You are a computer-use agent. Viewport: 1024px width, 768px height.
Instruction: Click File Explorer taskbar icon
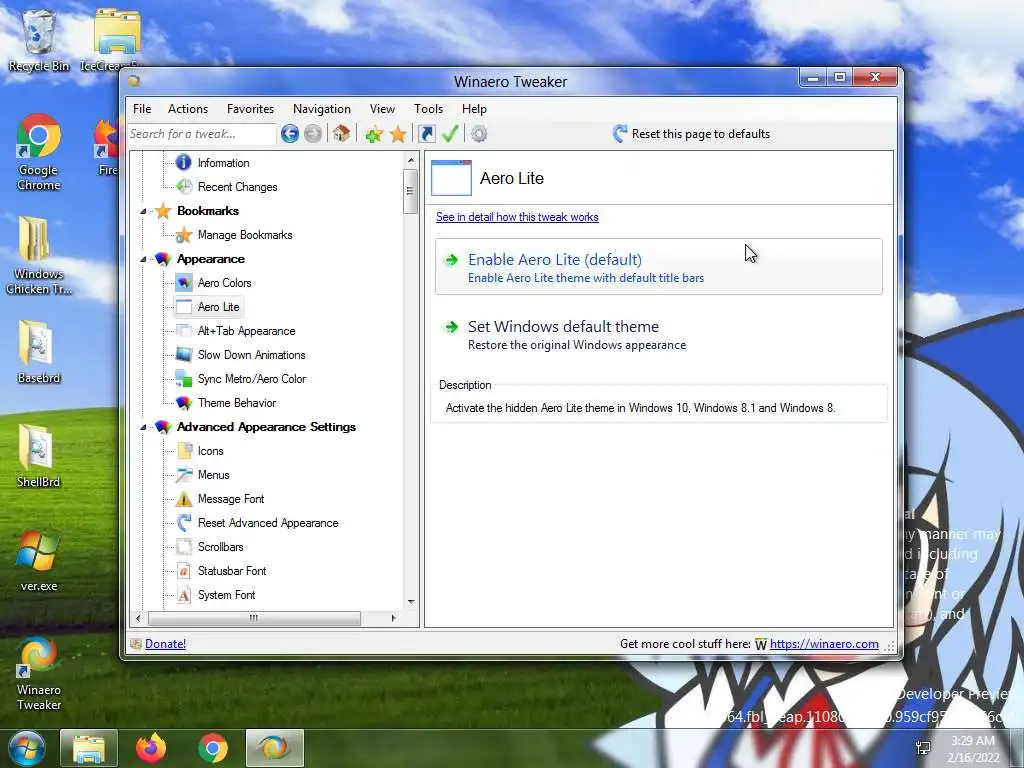pyautogui.click(x=89, y=748)
